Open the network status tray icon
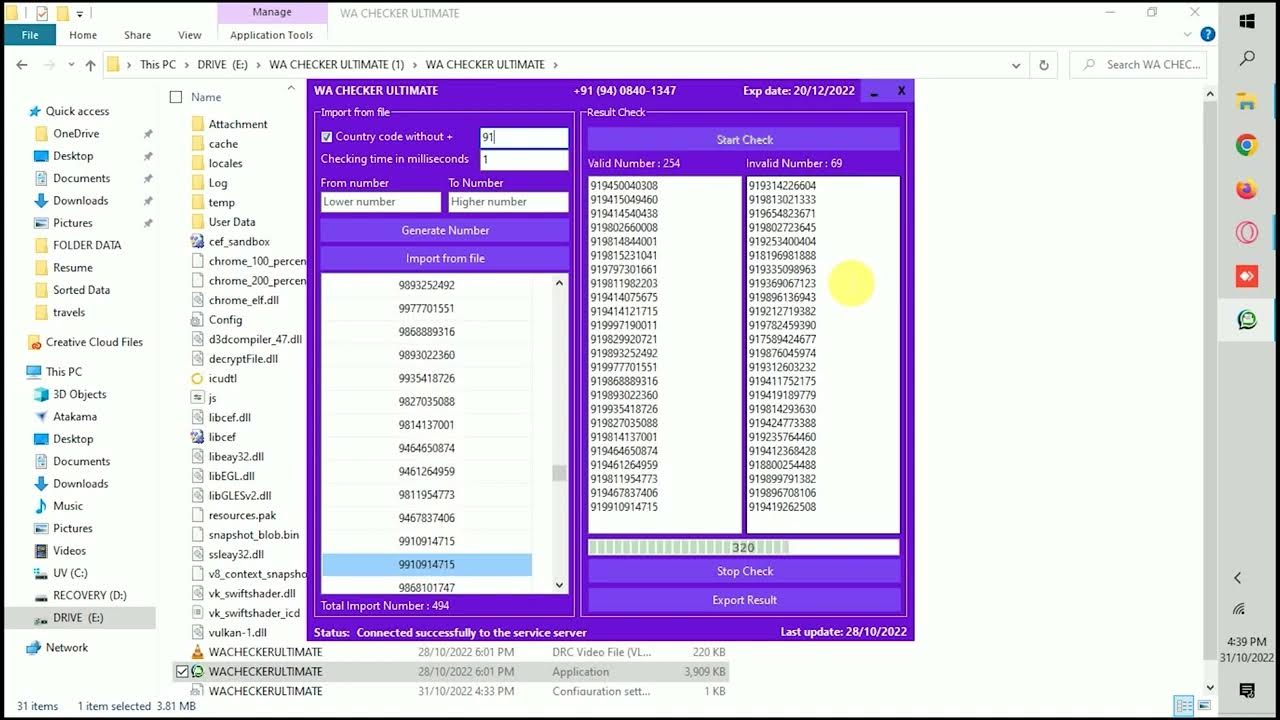This screenshot has width=1280, height=720. (x=1239, y=608)
